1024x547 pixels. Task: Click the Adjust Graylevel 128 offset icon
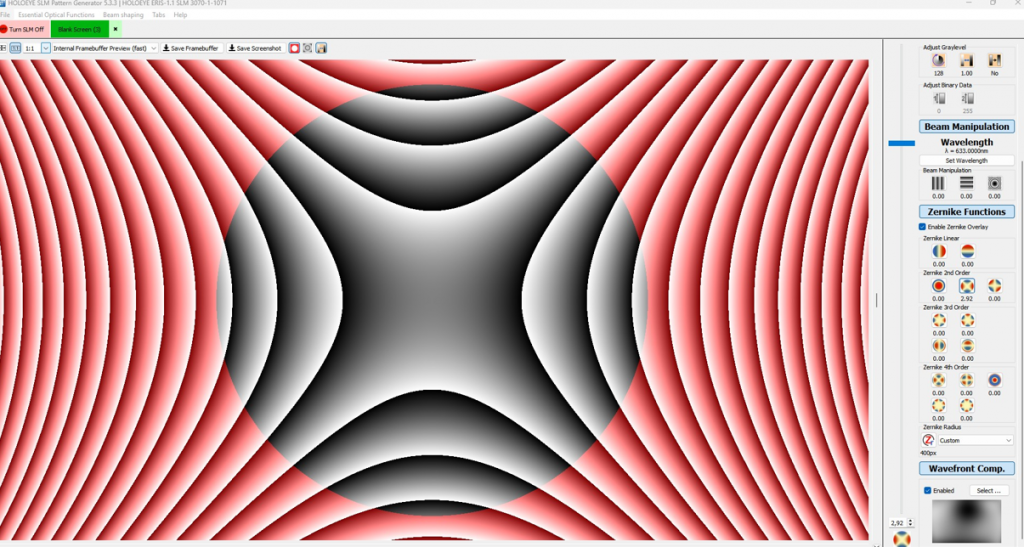click(938, 61)
